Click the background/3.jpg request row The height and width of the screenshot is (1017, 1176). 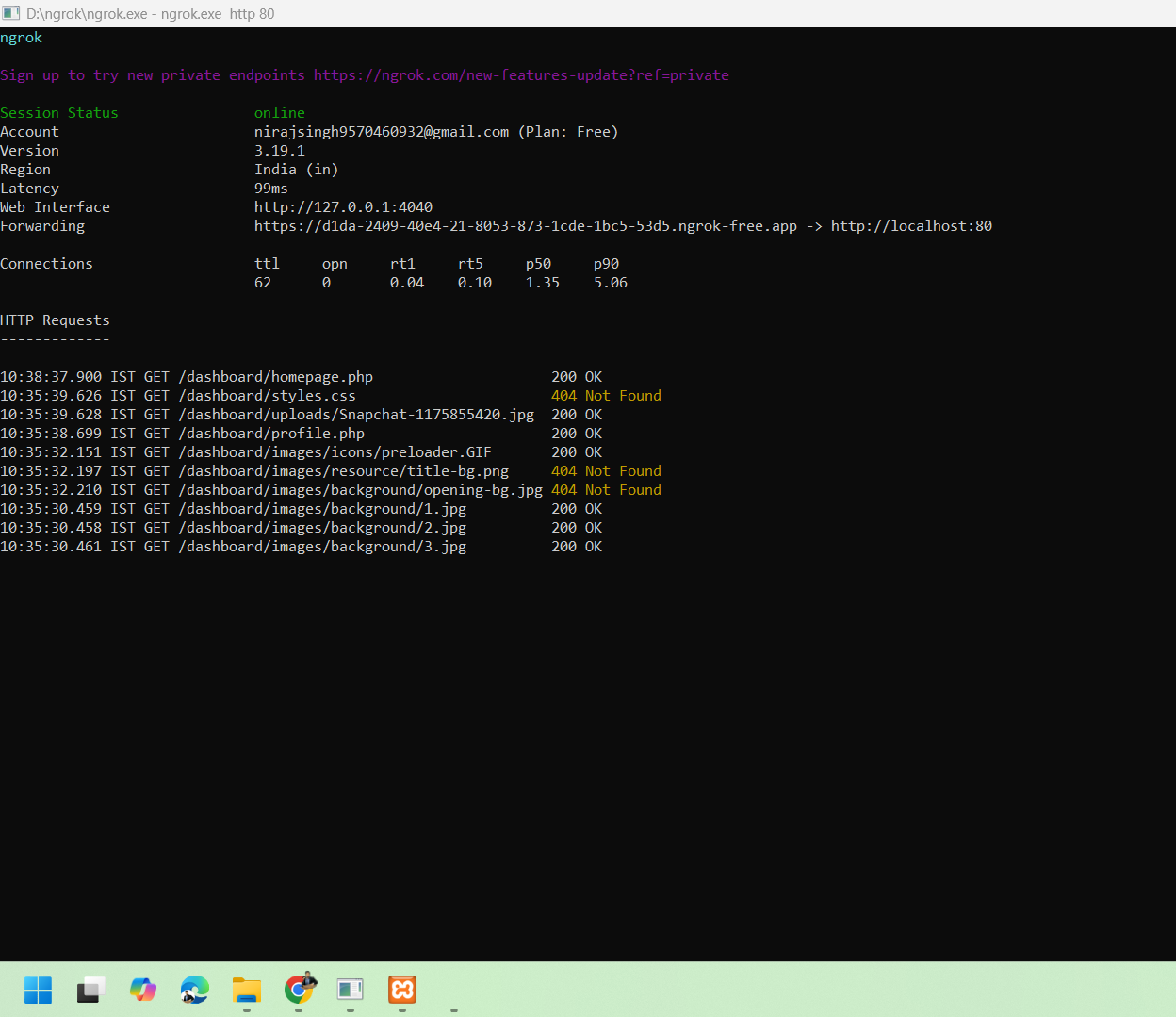point(302,547)
